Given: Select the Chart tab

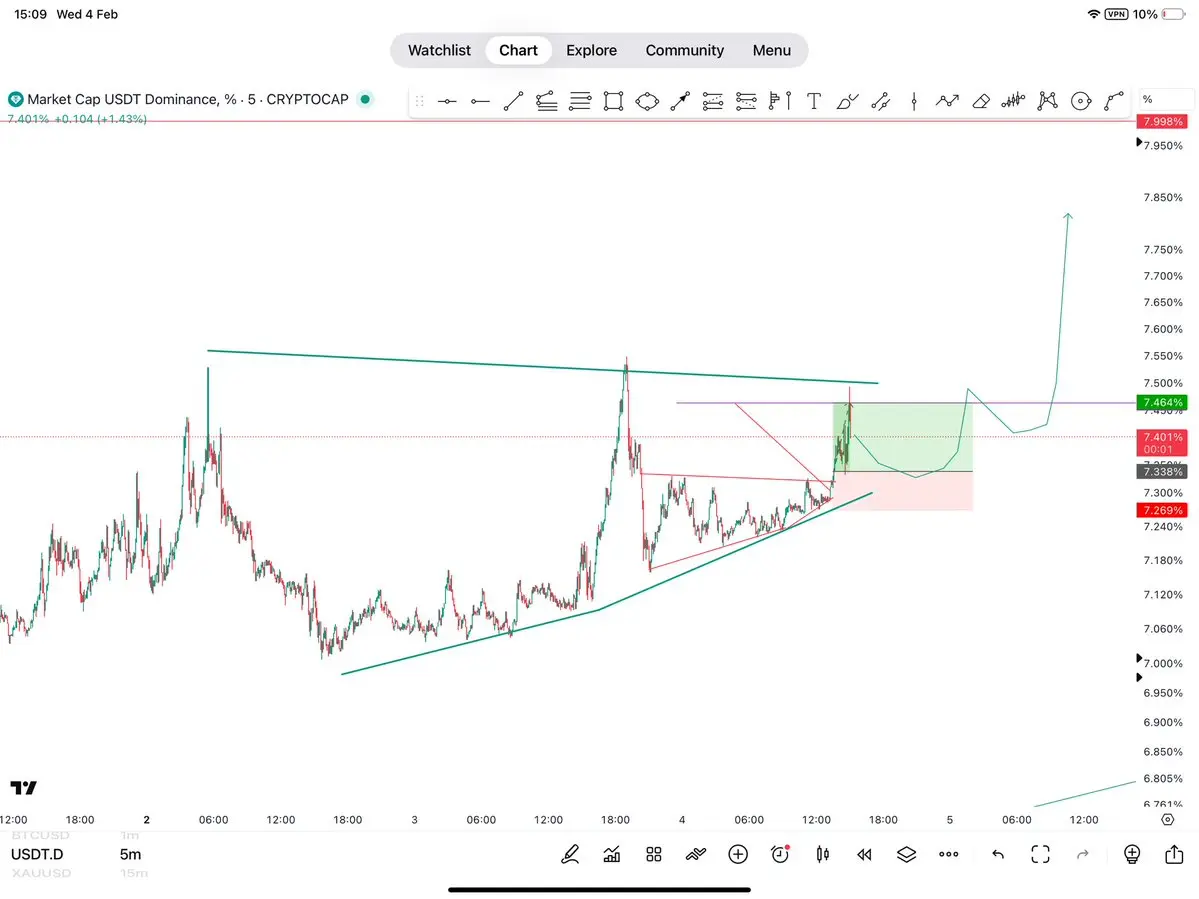Looking at the screenshot, I should click(x=518, y=50).
